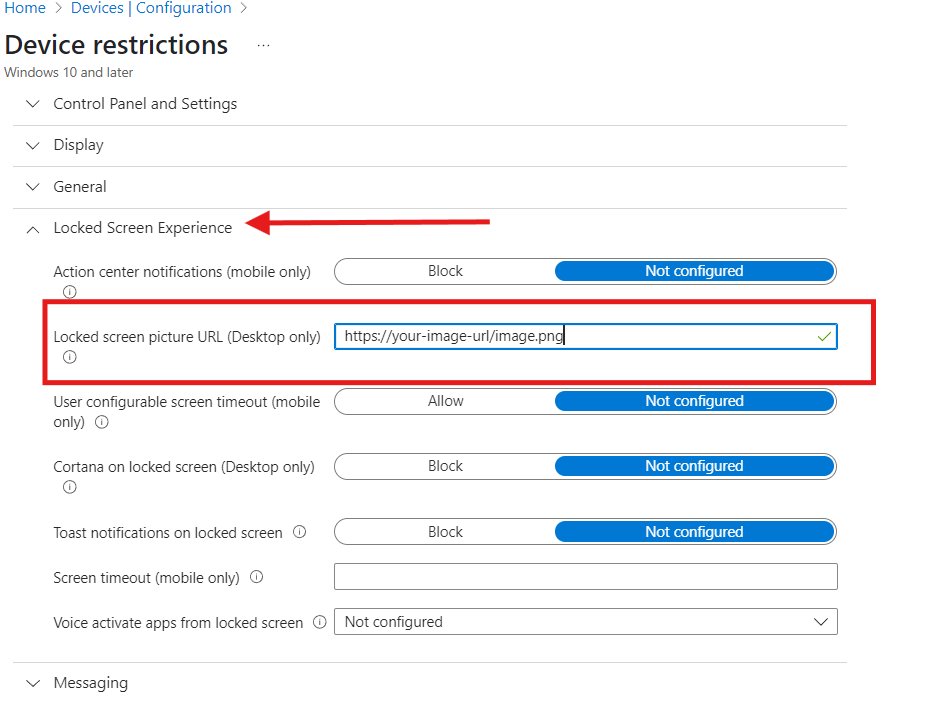Viewport: 946px width, 701px height.
Task: Click info icon under Locked screen picture URL
Action: click(70, 357)
